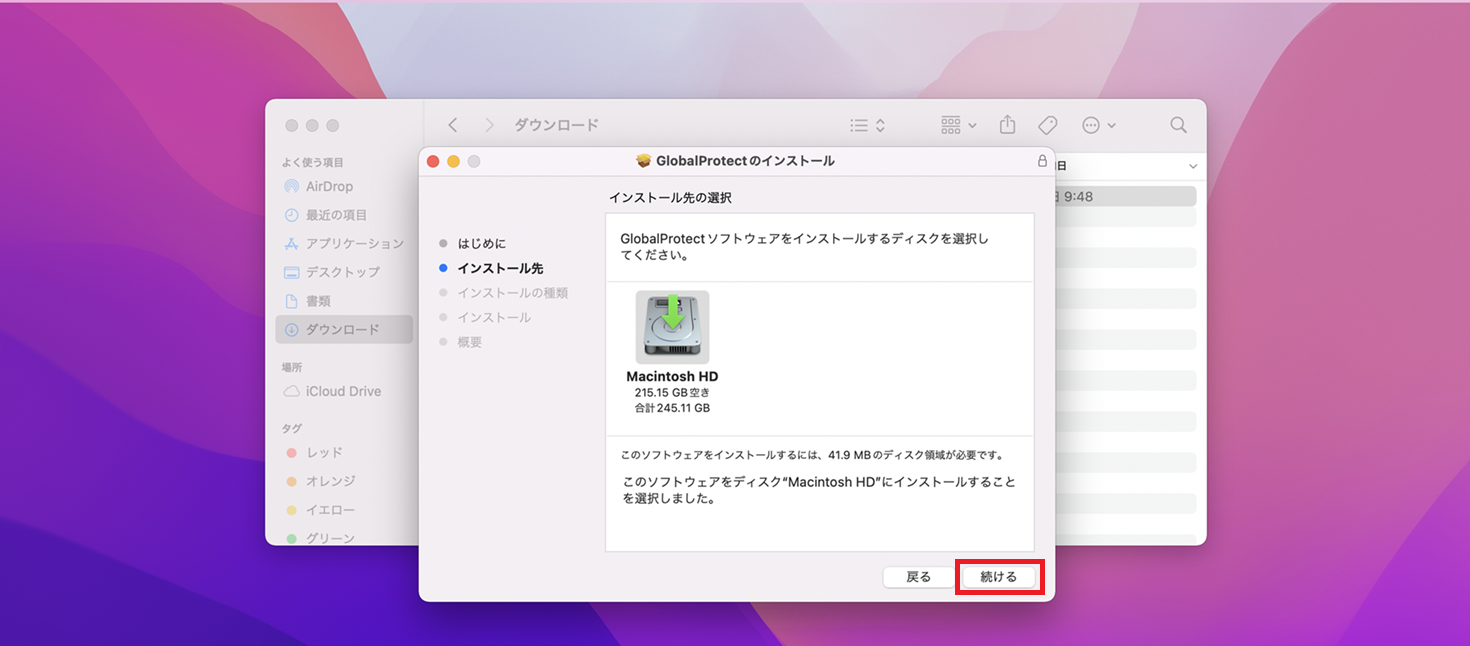Click the 合計 245.11 GB text

pyautogui.click(x=672, y=408)
